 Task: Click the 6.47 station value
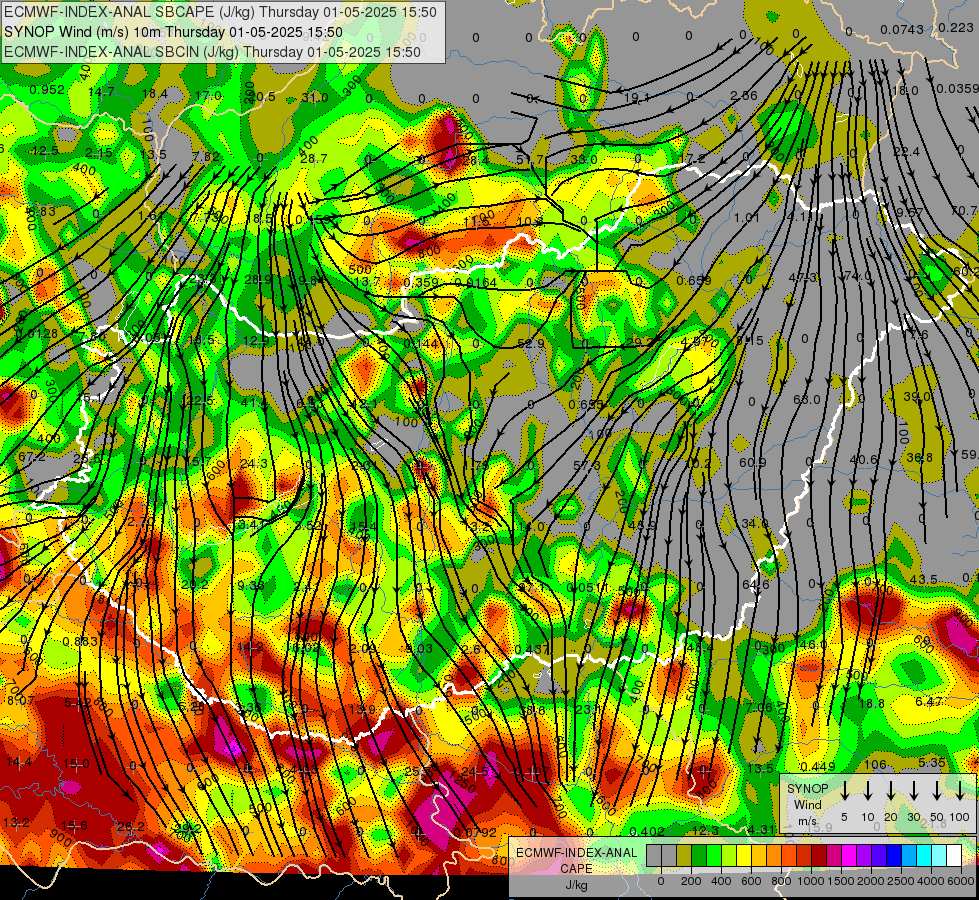pos(928,701)
